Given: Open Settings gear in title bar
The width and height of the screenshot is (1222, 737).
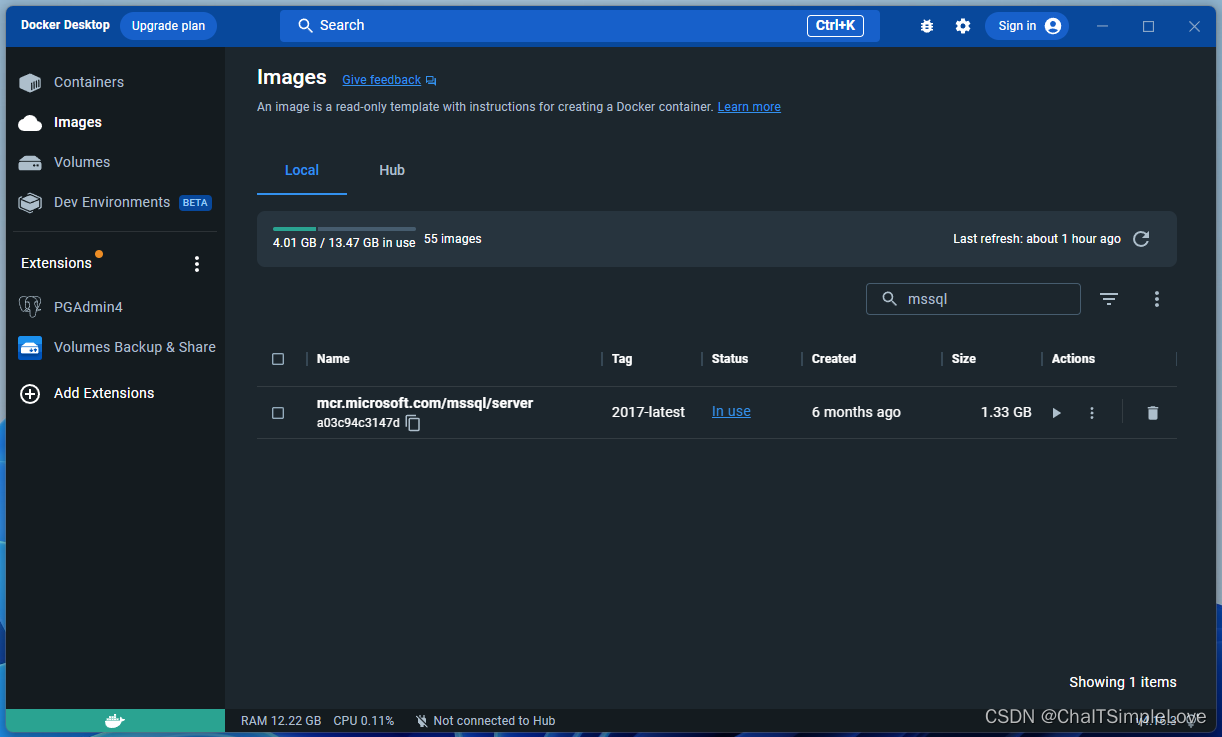Looking at the screenshot, I should click(963, 26).
